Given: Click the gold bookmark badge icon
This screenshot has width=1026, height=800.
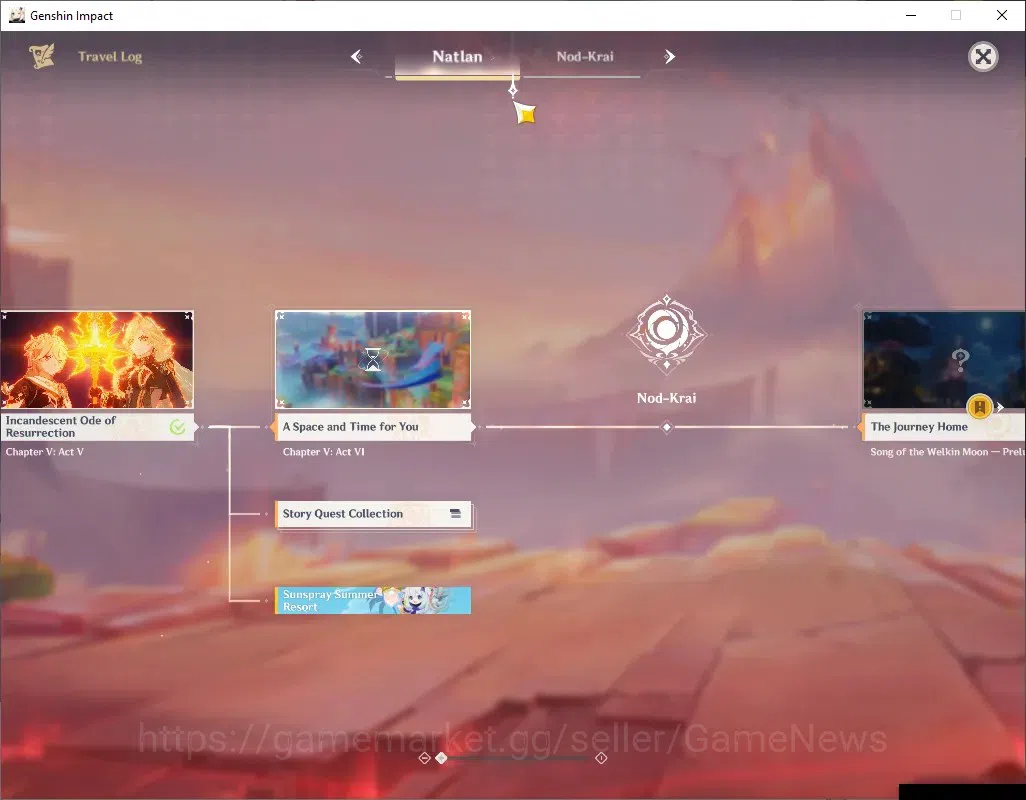Looking at the screenshot, I should tap(980, 407).
